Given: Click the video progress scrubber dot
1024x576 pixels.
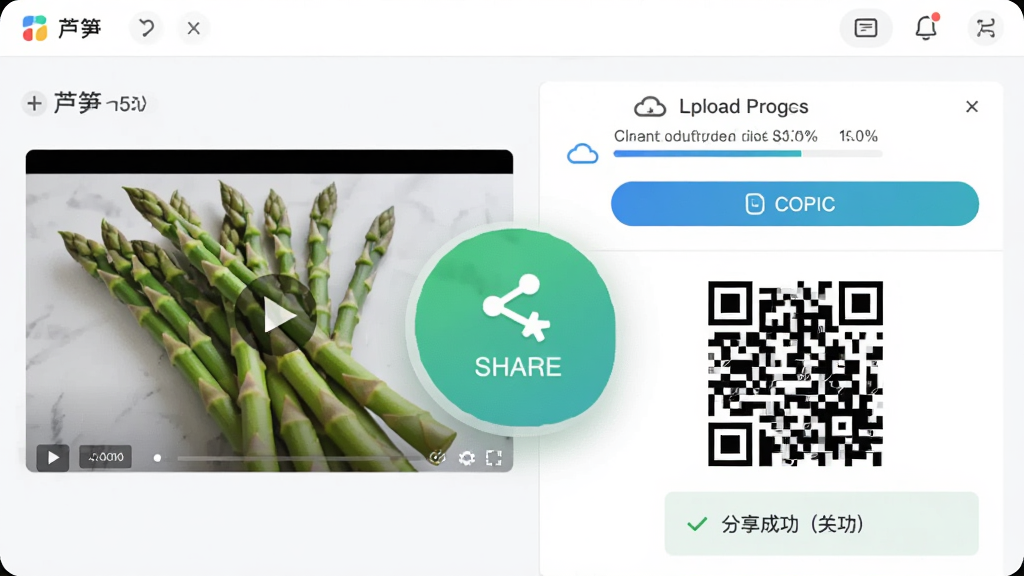Looking at the screenshot, I should [157, 458].
